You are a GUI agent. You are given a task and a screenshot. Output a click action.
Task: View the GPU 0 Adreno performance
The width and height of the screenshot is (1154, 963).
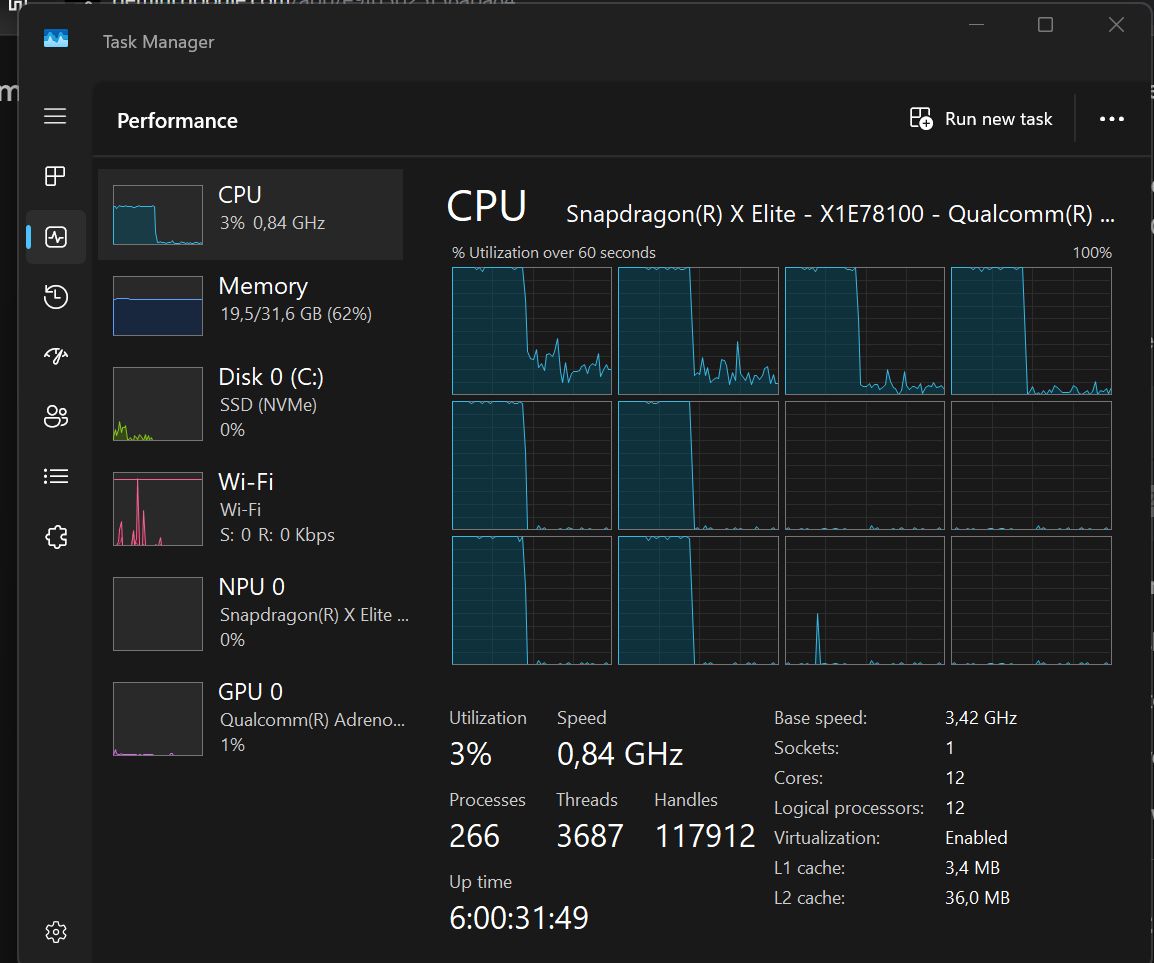[x=251, y=717]
